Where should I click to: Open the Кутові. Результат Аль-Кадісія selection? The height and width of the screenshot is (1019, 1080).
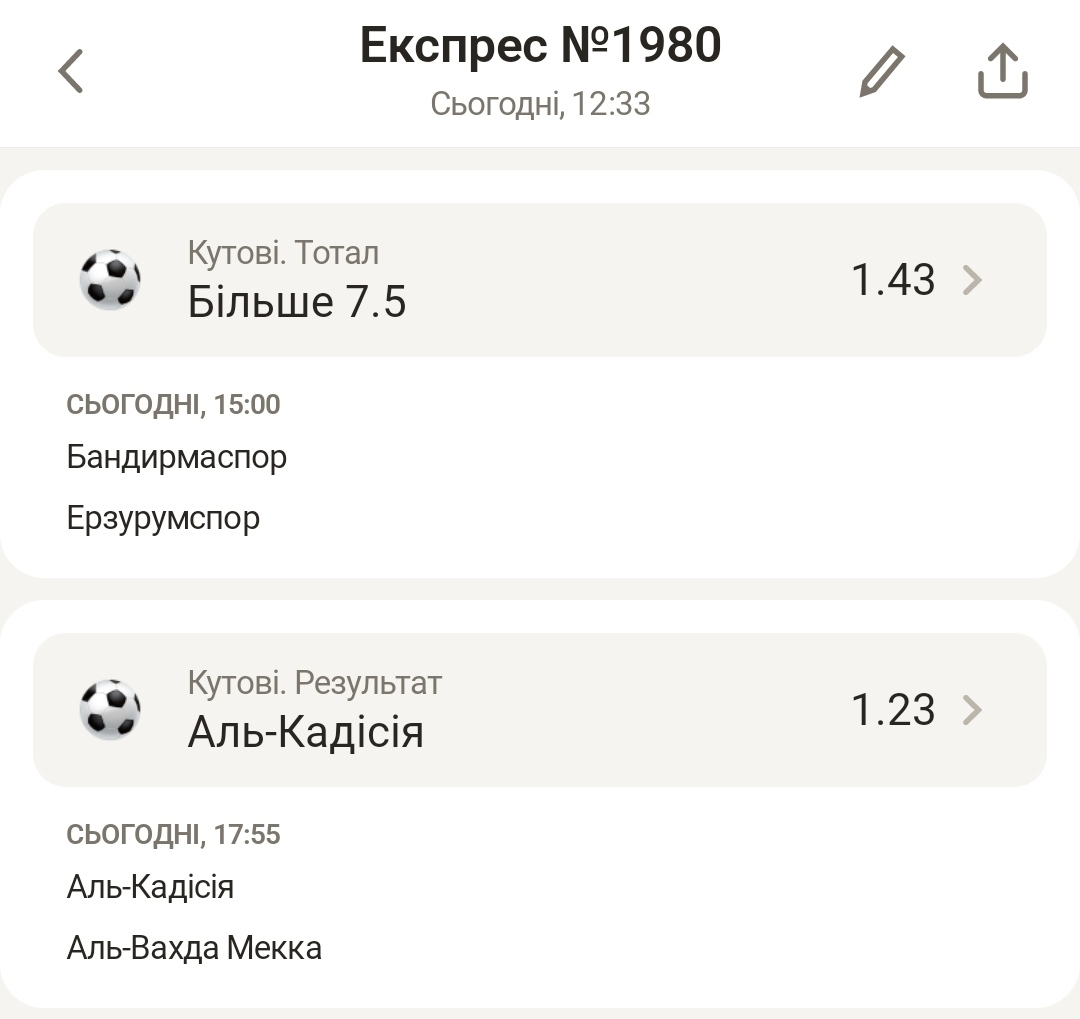(x=540, y=710)
